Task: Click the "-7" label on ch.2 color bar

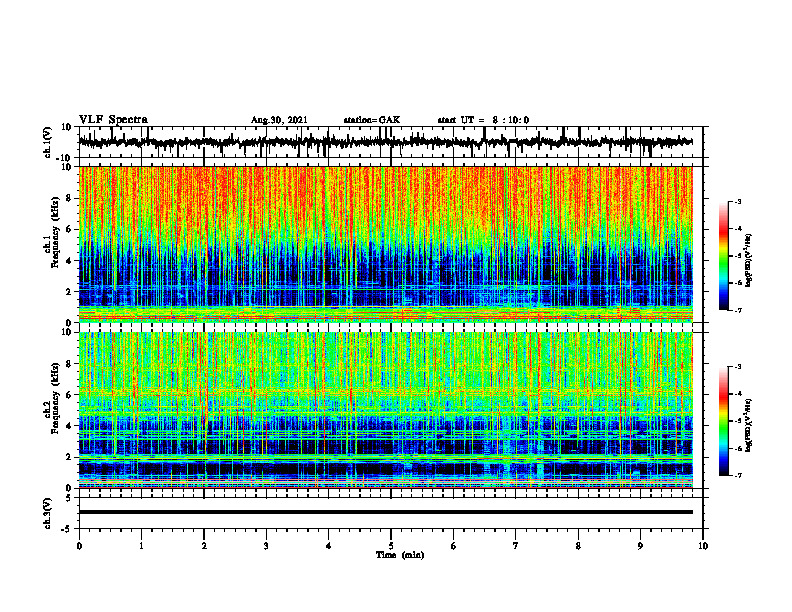Action: point(737,475)
